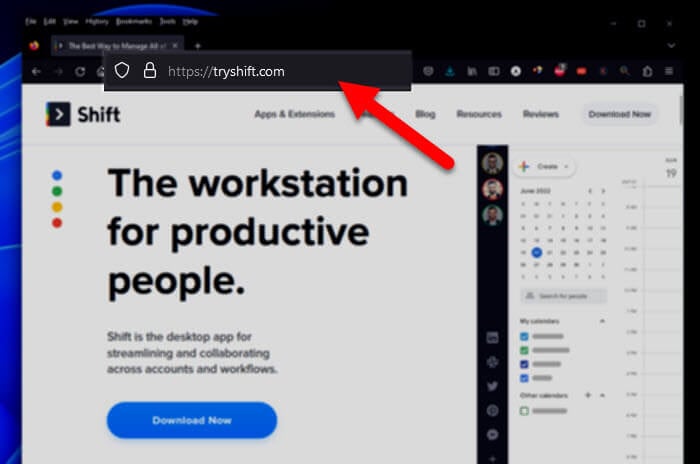The height and width of the screenshot is (464, 700).
Task: Click the large blue Download Now button
Action: click(x=192, y=420)
